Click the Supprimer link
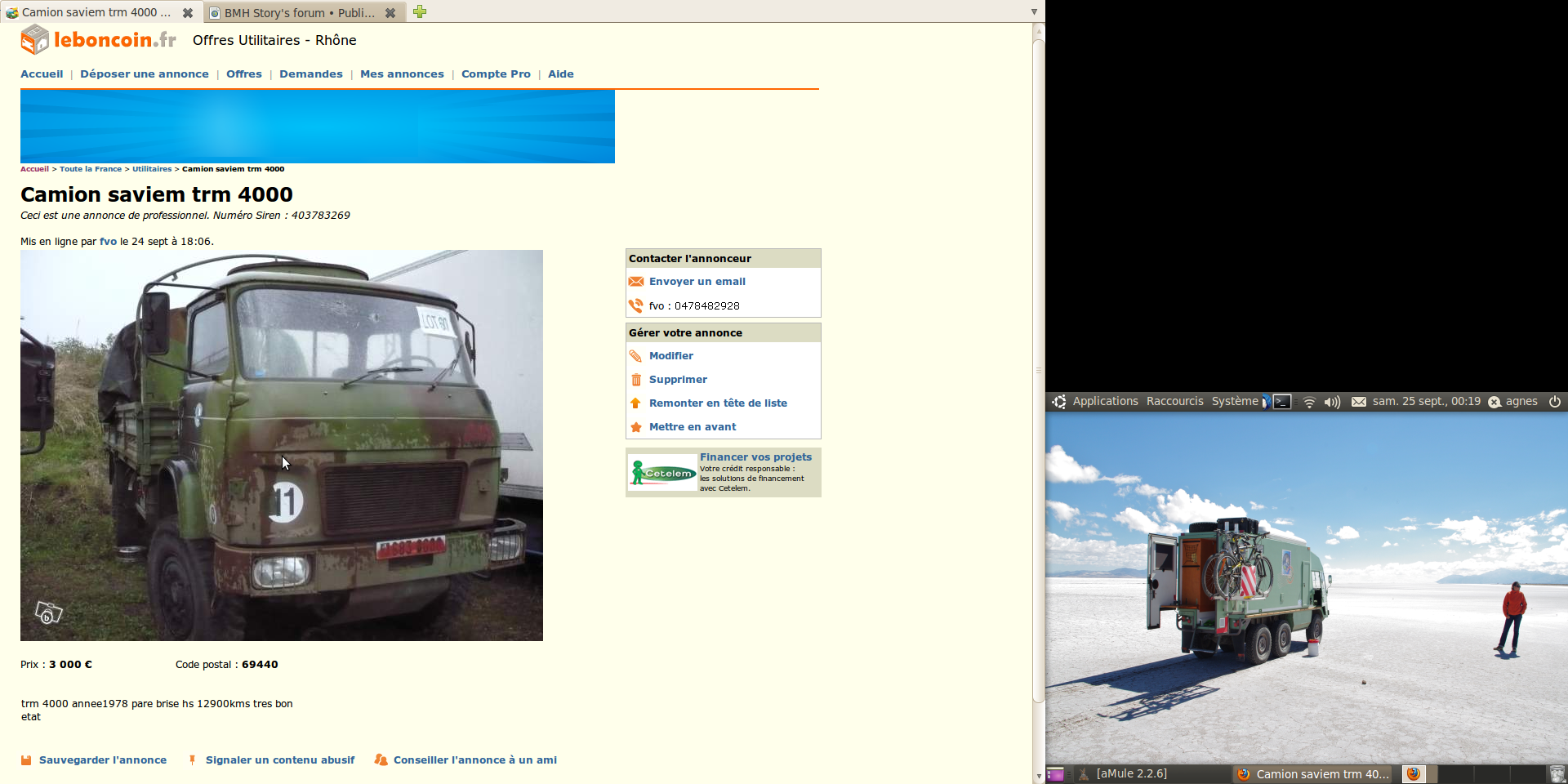The image size is (1568, 784). [x=678, y=380]
